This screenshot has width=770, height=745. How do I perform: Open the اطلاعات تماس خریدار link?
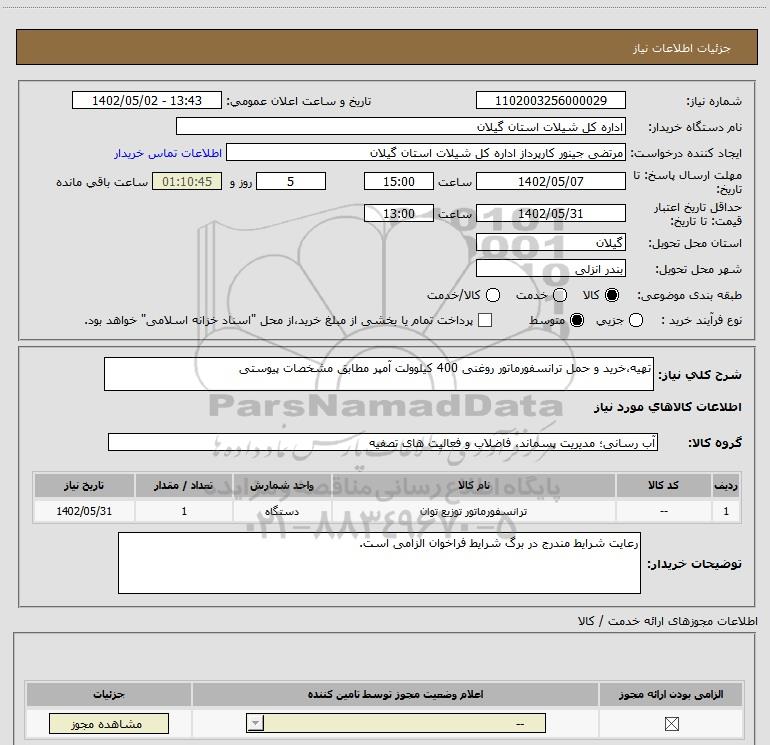(x=168, y=153)
